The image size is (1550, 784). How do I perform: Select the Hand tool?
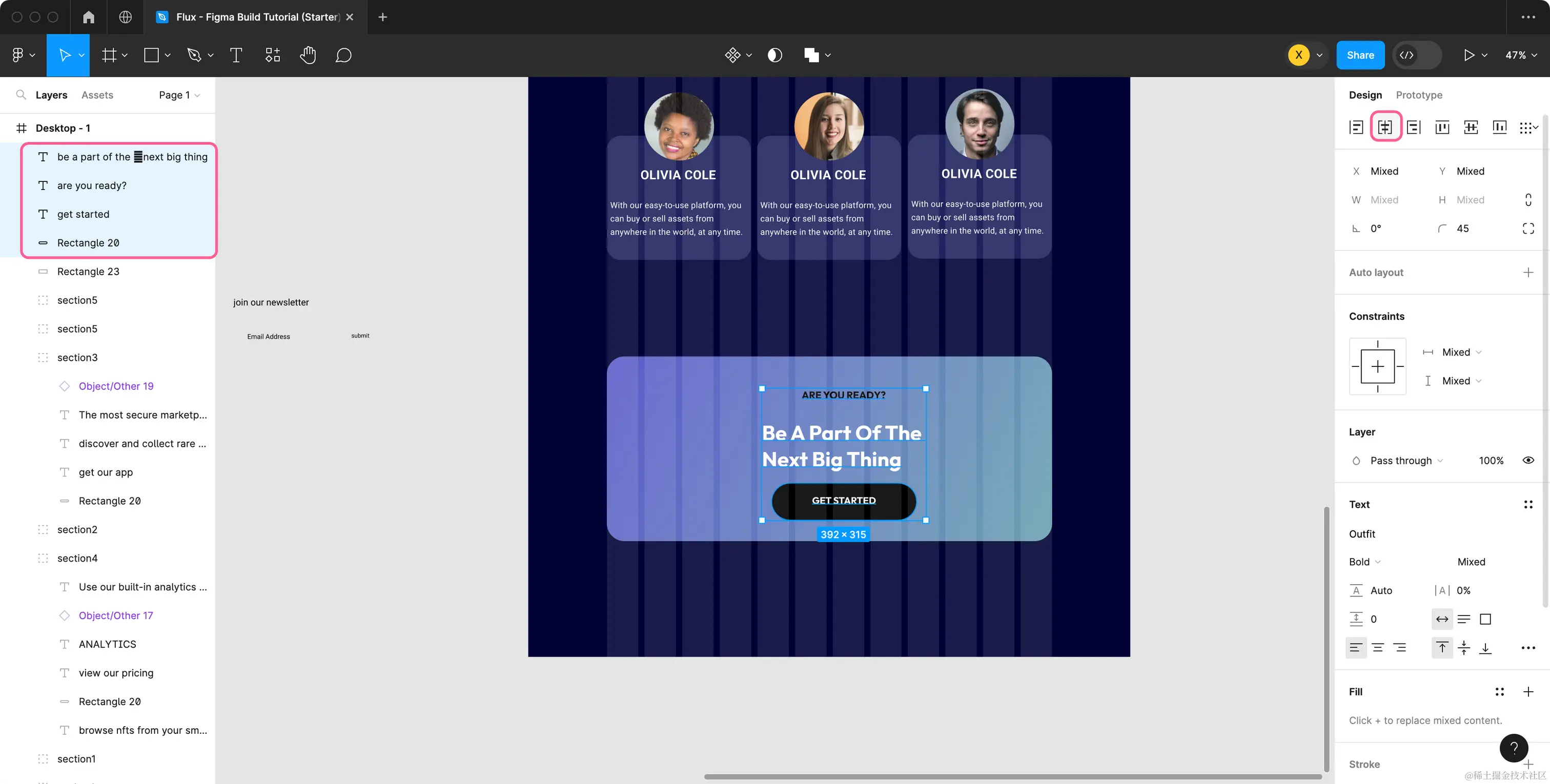click(x=308, y=55)
